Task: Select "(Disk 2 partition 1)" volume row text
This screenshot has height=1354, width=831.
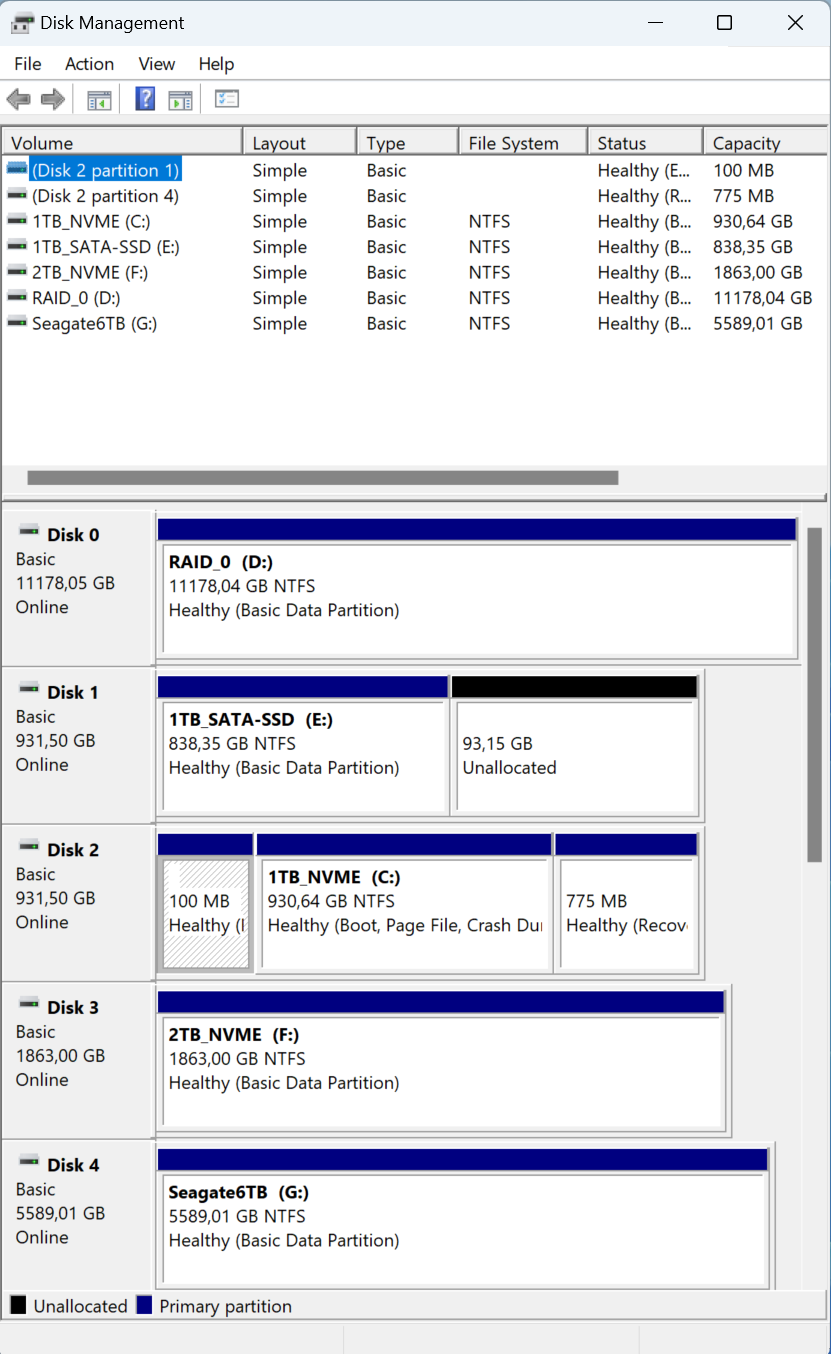Action: (105, 170)
